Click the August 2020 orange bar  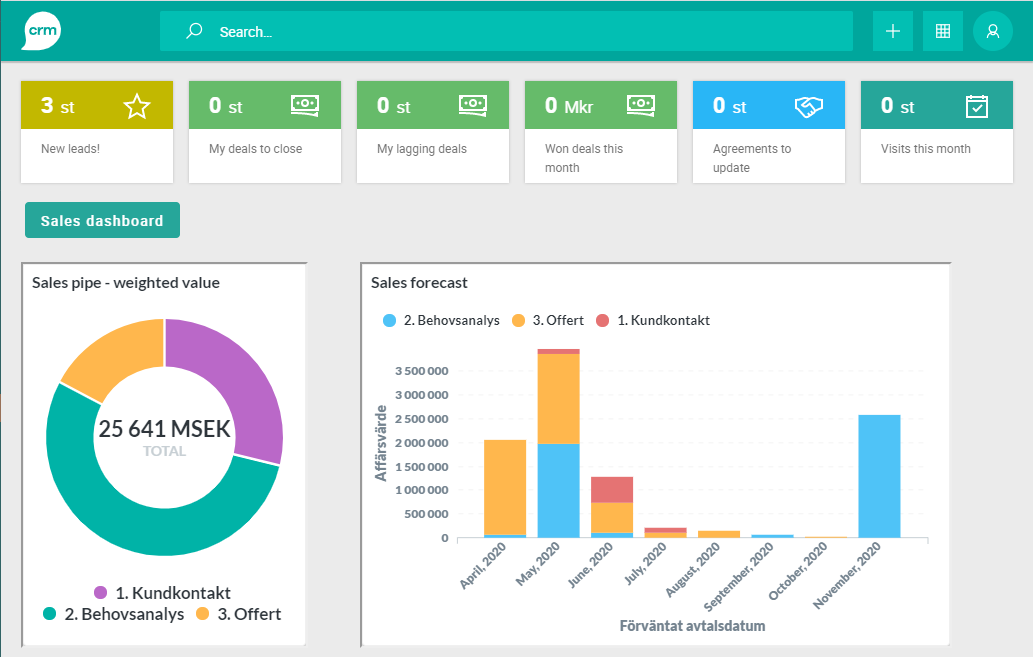(719, 534)
